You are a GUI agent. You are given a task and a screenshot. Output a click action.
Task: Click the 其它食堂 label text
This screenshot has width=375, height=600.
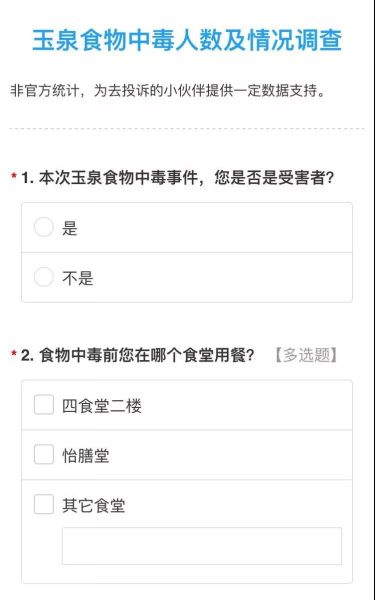coord(94,505)
